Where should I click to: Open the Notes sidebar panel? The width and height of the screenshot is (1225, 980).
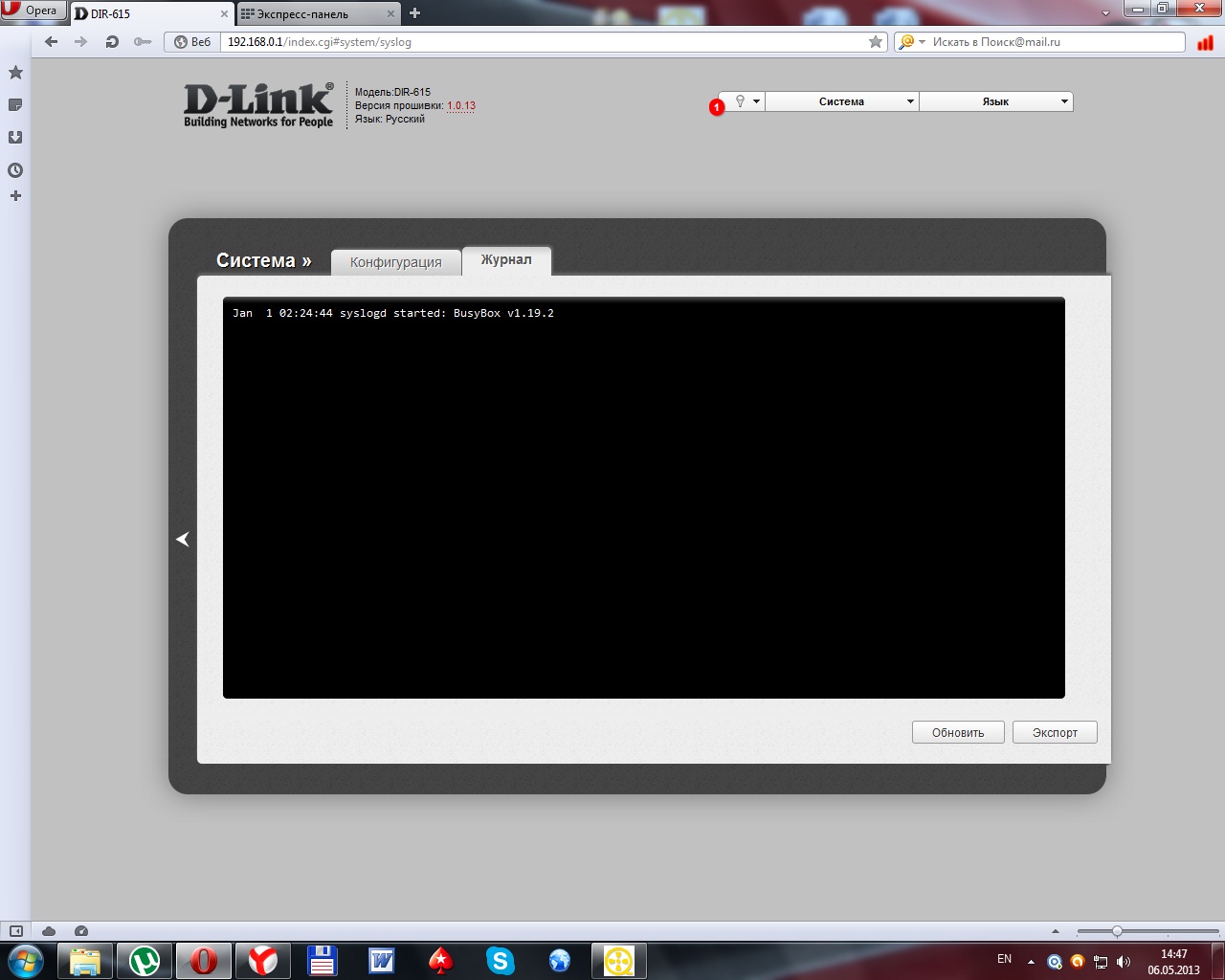tap(15, 105)
